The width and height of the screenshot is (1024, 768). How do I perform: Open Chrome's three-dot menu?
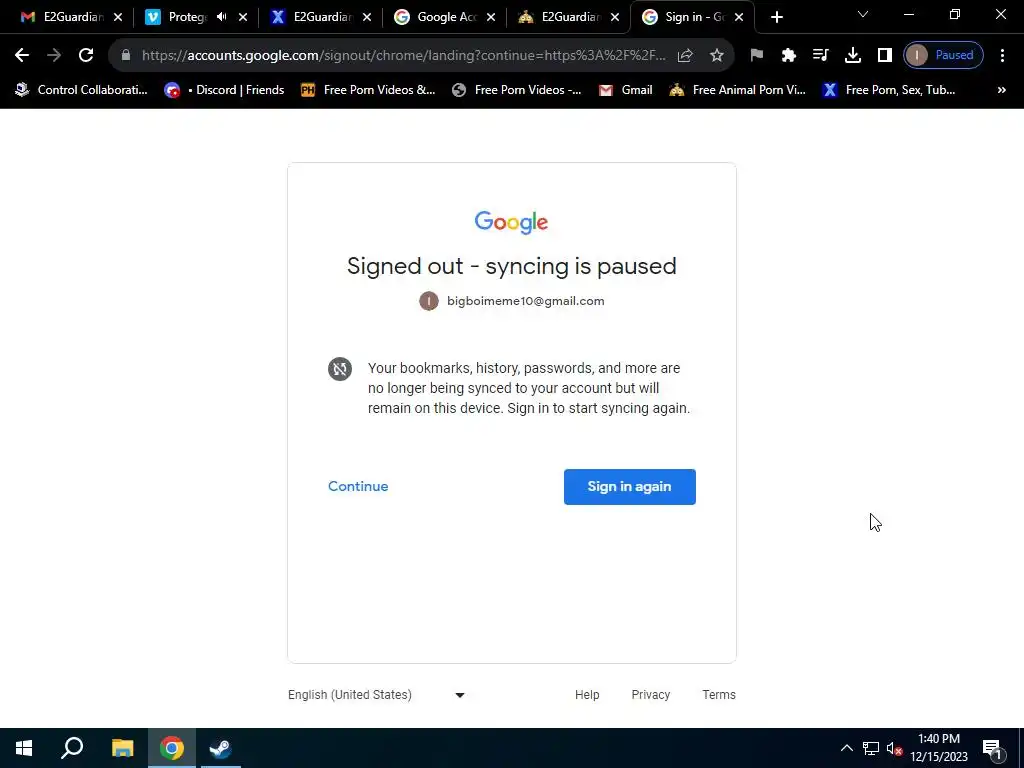1002,56
